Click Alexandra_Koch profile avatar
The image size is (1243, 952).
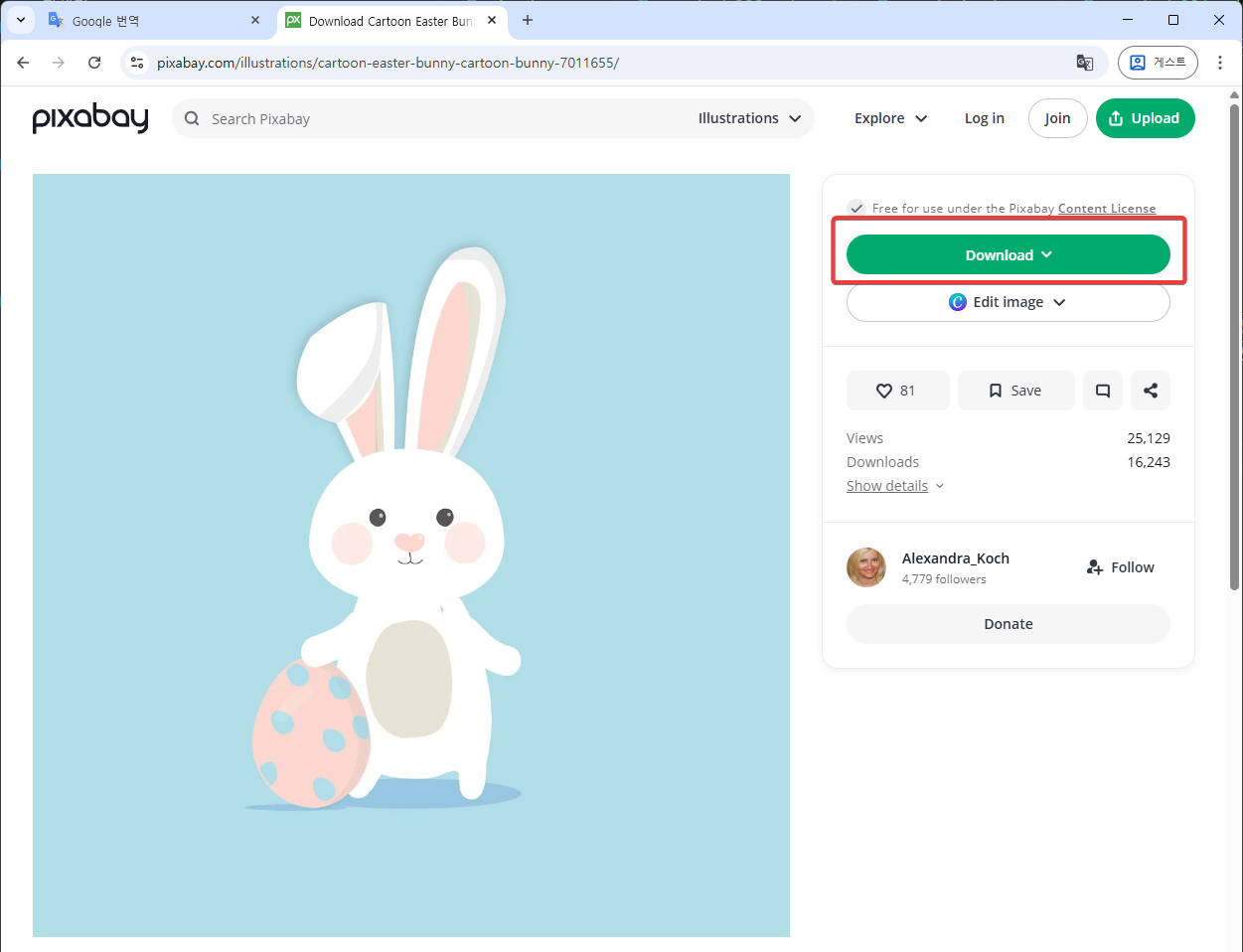click(x=865, y=567)
